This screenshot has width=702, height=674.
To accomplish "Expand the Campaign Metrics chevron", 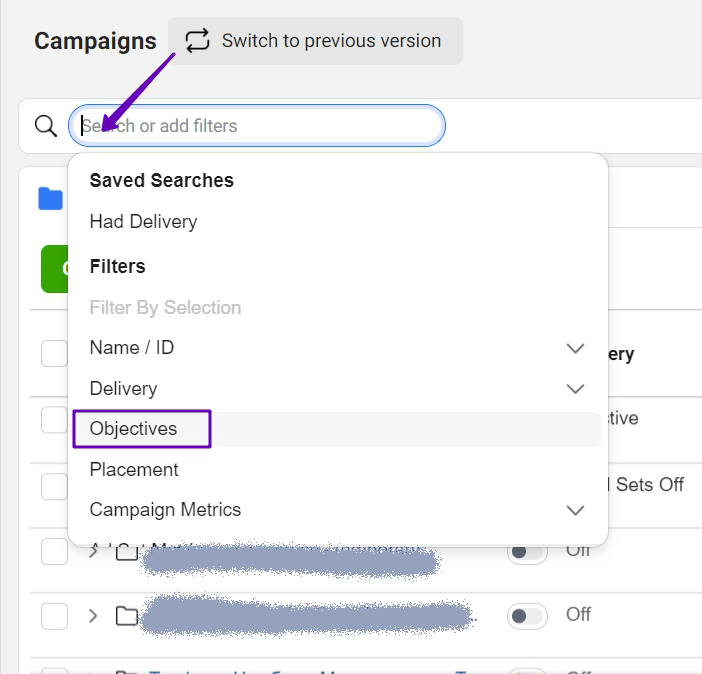I will [575, 510].
